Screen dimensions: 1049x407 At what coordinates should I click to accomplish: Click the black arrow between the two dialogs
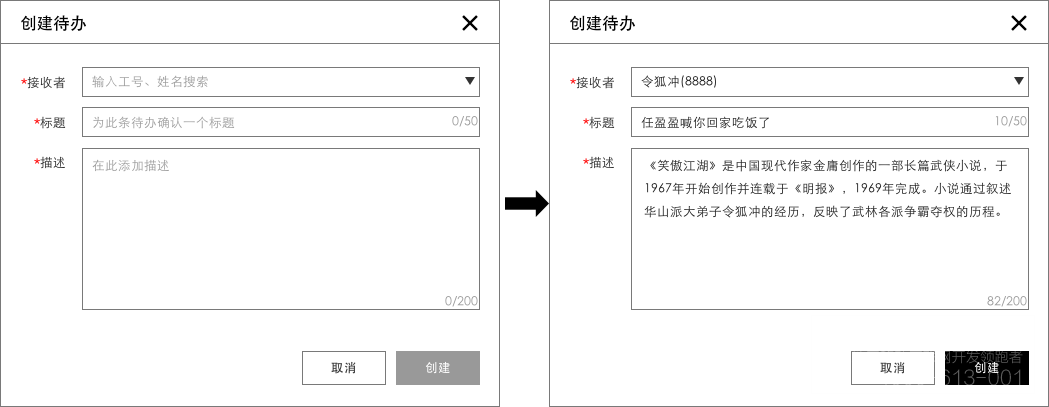(x=526, y=204)
